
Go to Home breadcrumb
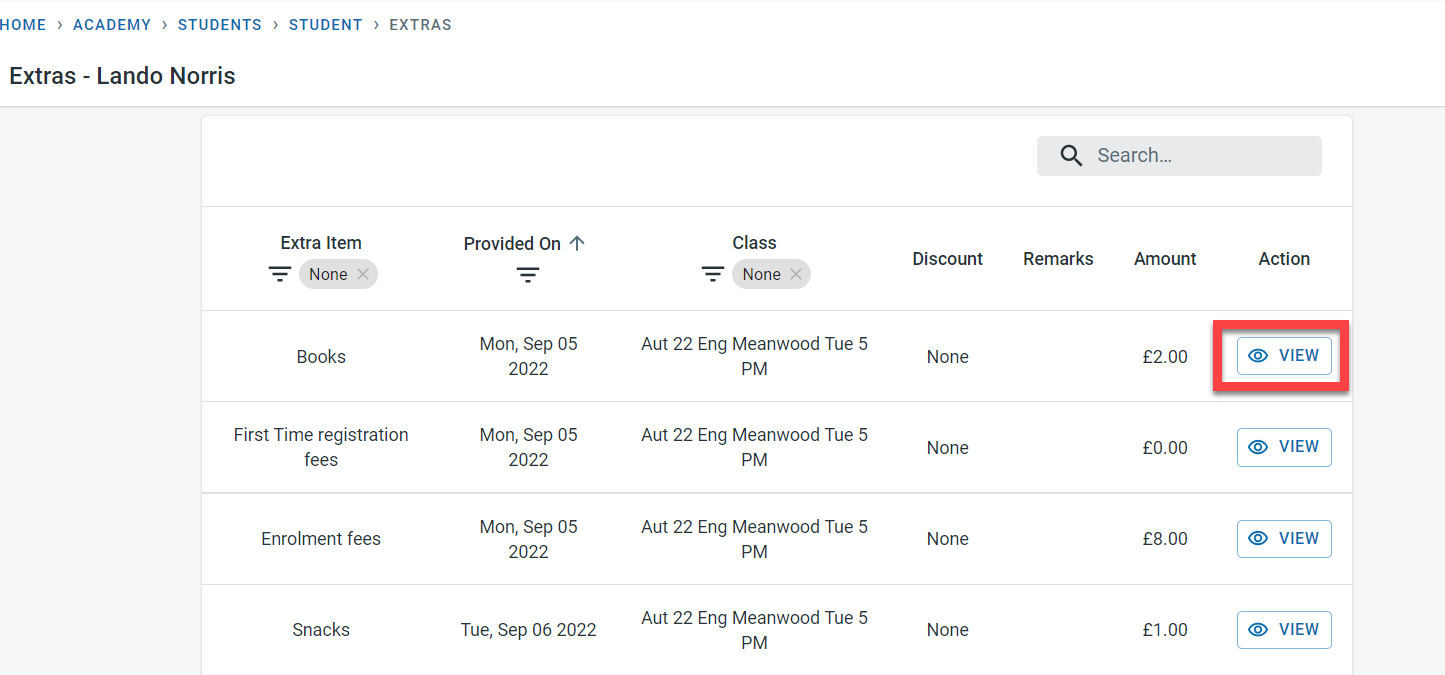pos(23,25)
